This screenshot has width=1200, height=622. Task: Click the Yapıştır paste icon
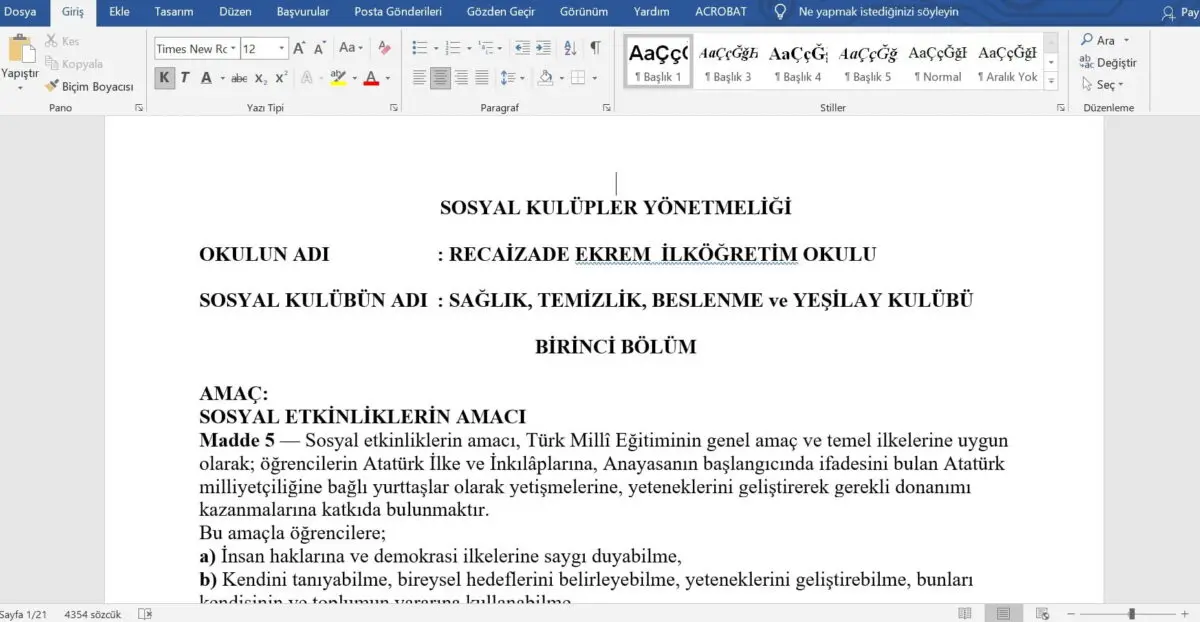point(20,49)
